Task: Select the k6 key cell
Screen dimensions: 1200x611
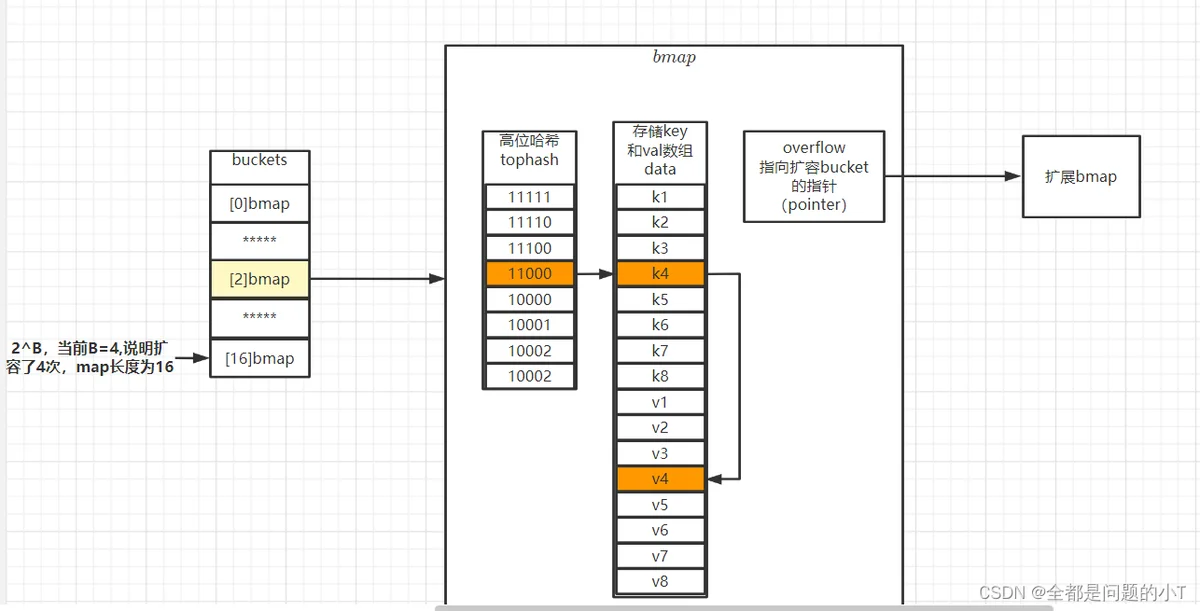Action: [x=660, y=325]
